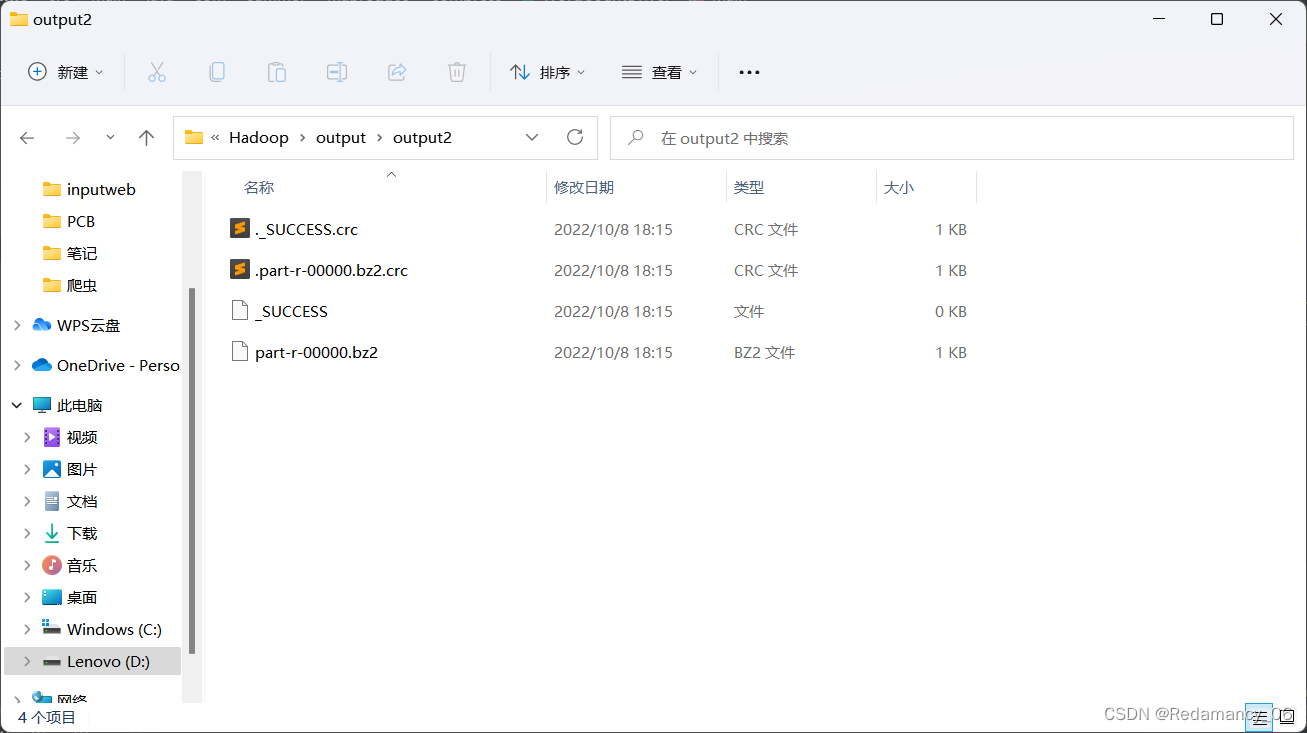Open 图片 library in sidebar

(x=81, y=469)
